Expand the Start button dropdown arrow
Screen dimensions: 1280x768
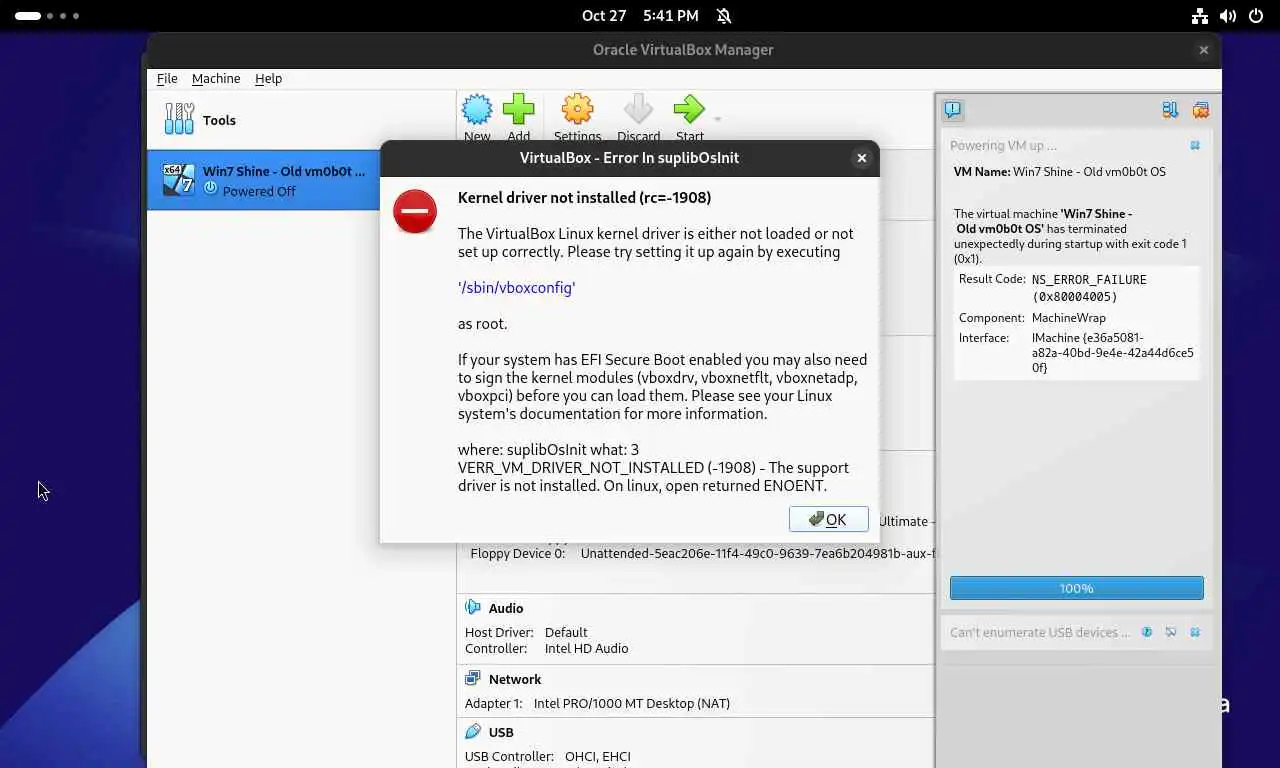point(717,118)
